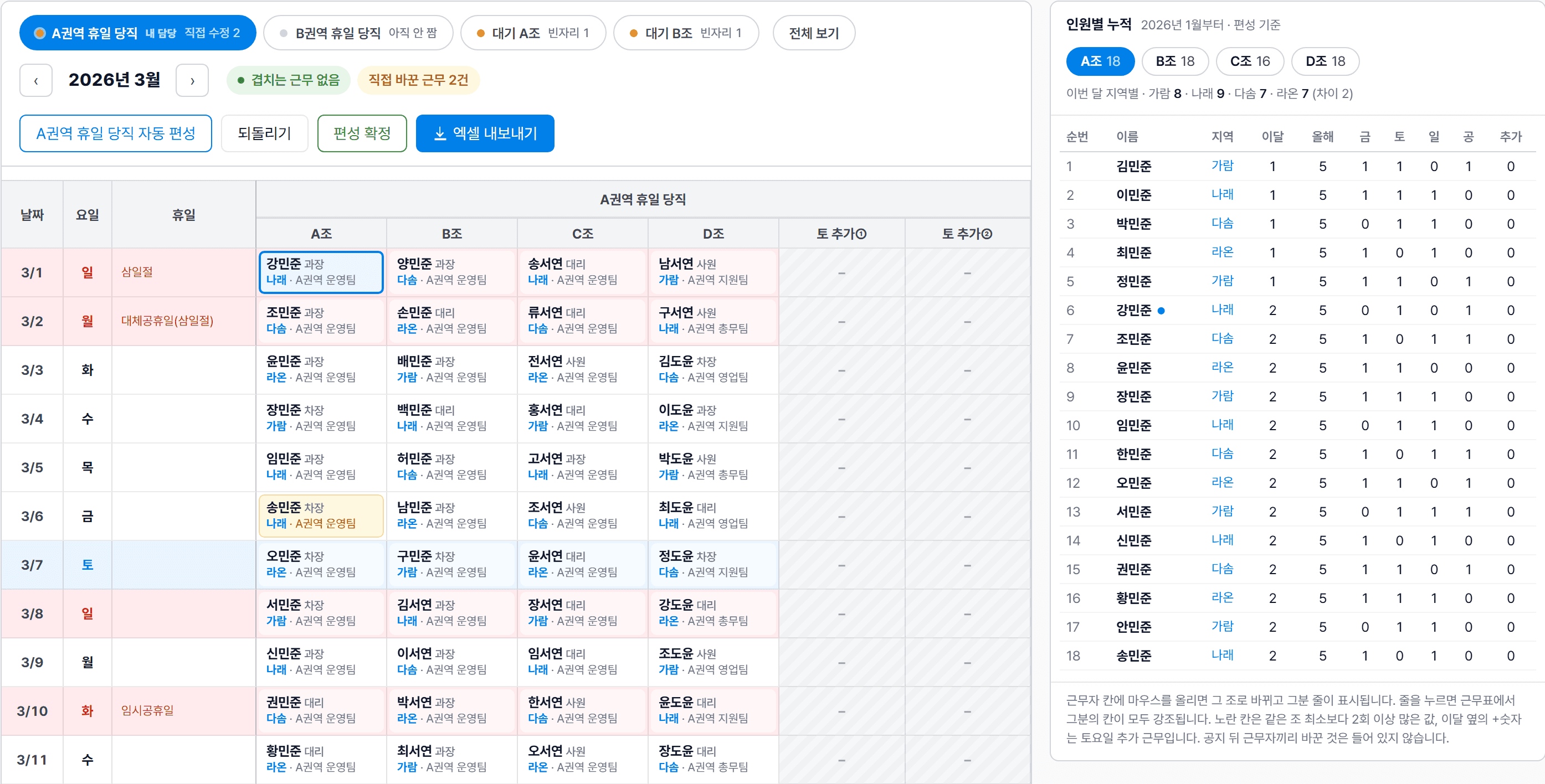This screenshot has height=784, width=1545.
Task: Select 안민준 row in cumulative list
Action: point(1297,626)
